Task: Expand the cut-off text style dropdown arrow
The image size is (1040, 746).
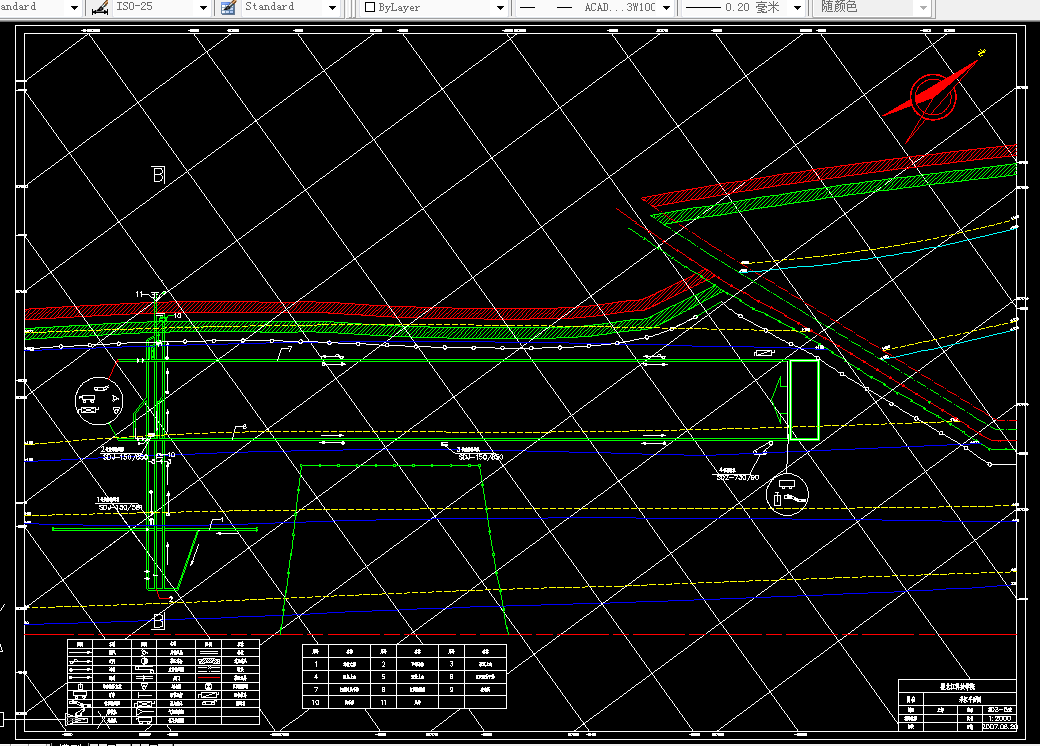Action: pyautogui.click(x=74, y=8)
